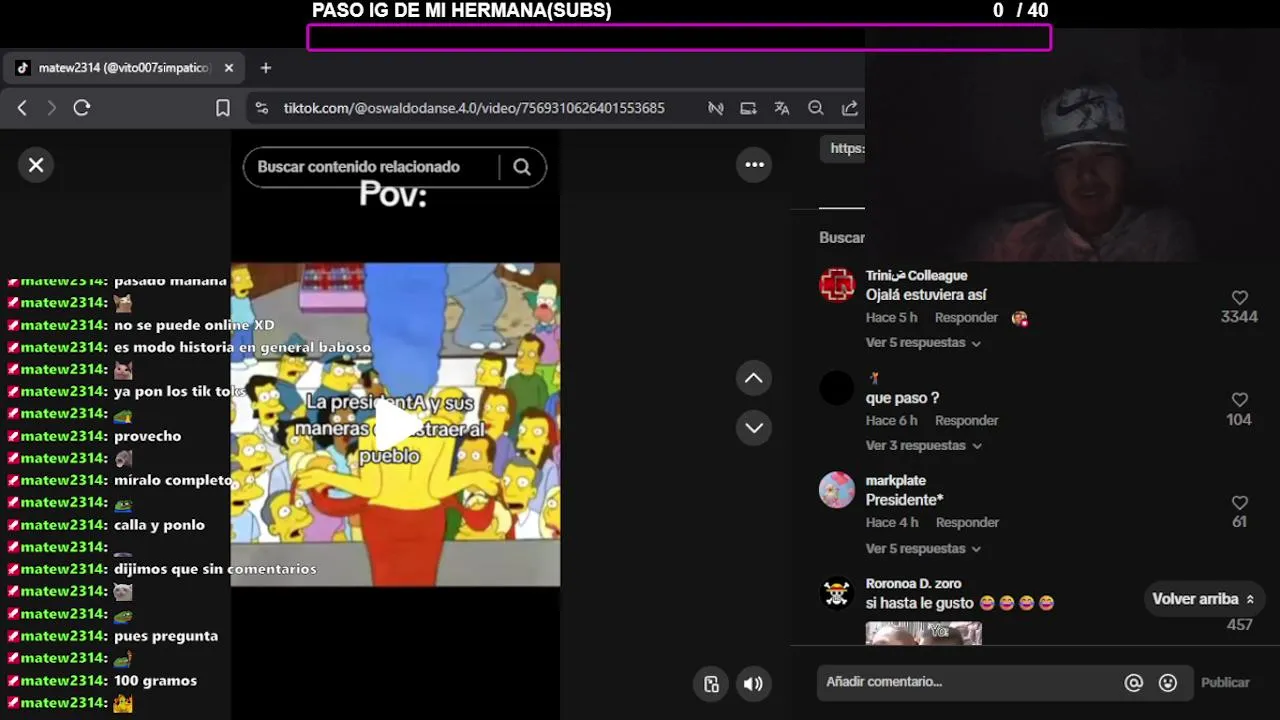The width and height of the screenshot is (1280, 720).
Task: Reply to markplate's comment
Action: [967, 523]
